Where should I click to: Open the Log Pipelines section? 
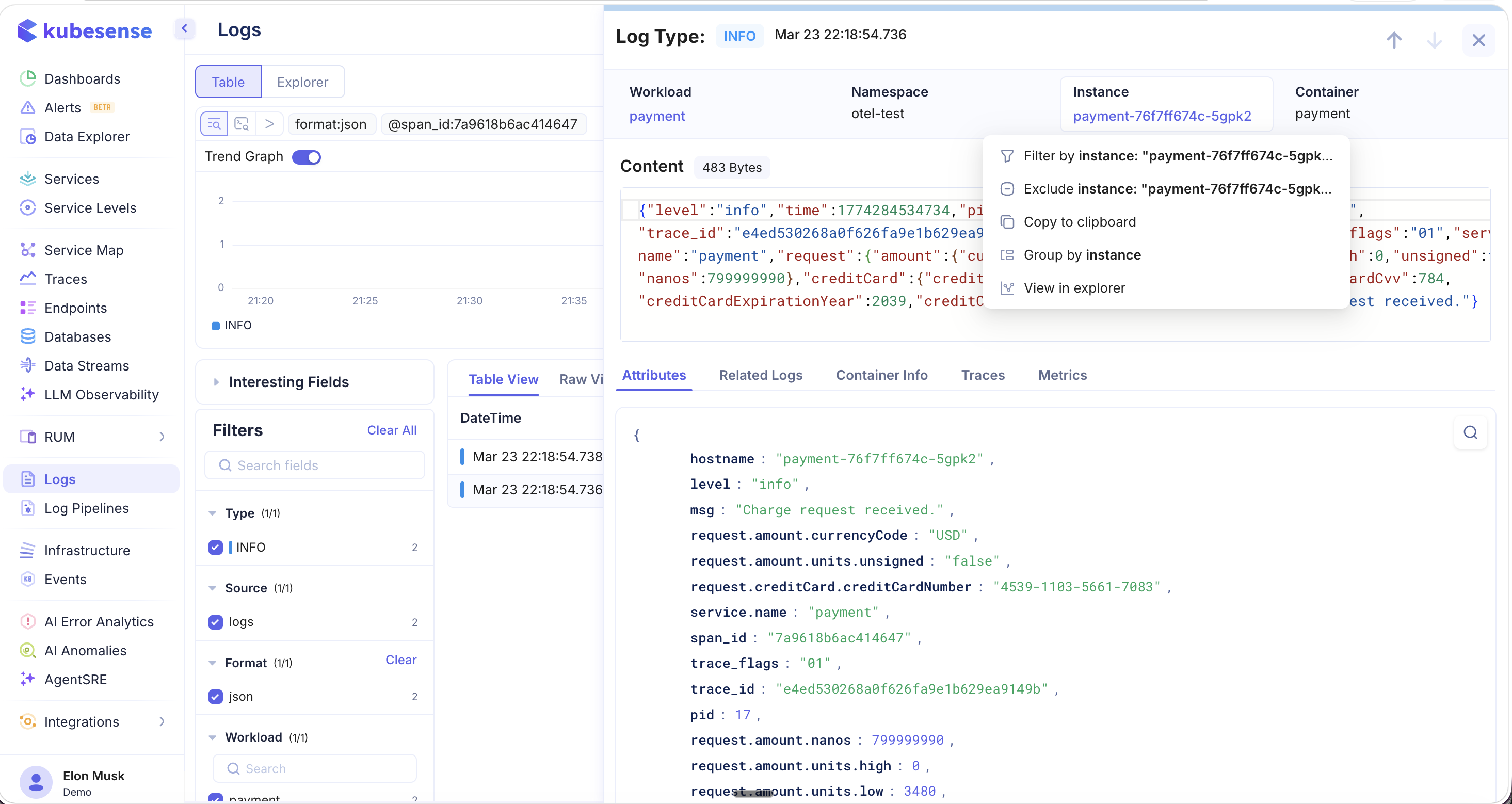coord(86,508)
